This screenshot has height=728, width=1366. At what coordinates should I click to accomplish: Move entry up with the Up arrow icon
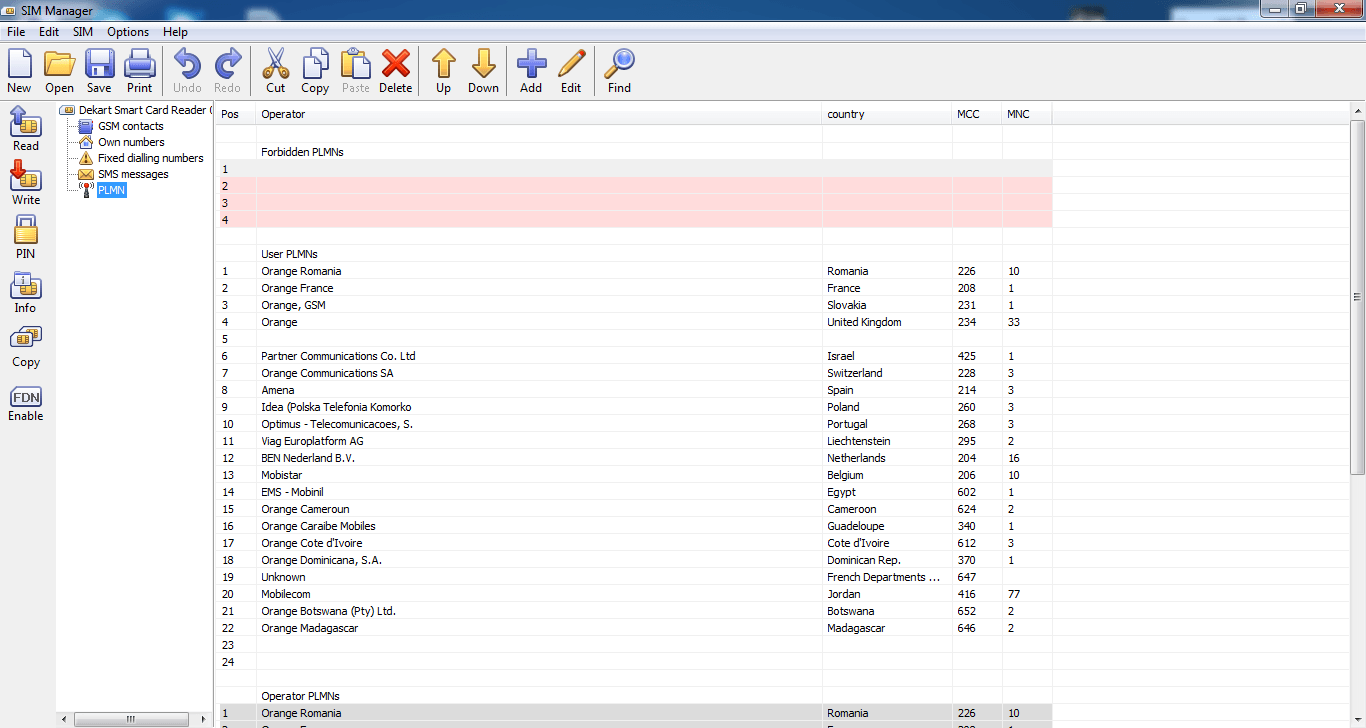click(x=443, y=70)
